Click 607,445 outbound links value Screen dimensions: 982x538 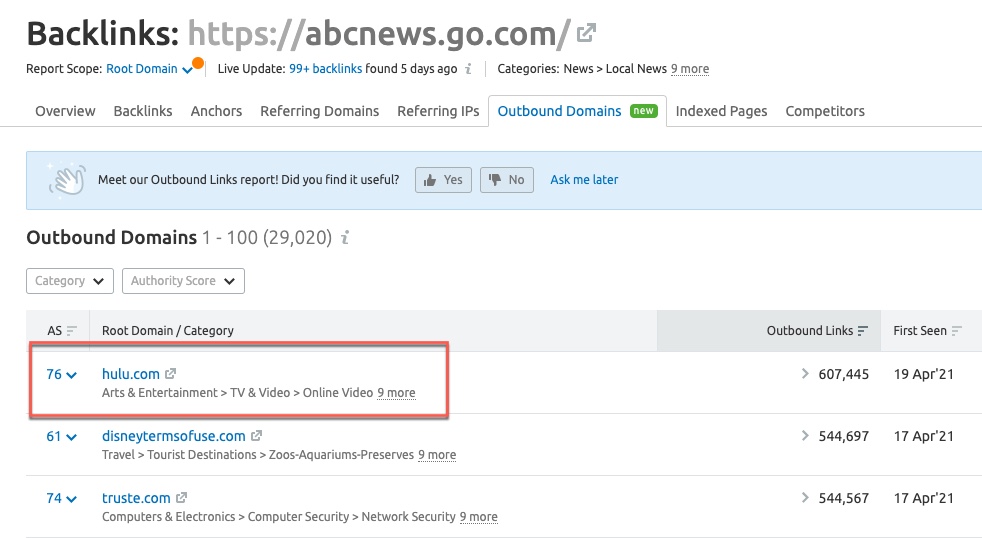(844, 374)
